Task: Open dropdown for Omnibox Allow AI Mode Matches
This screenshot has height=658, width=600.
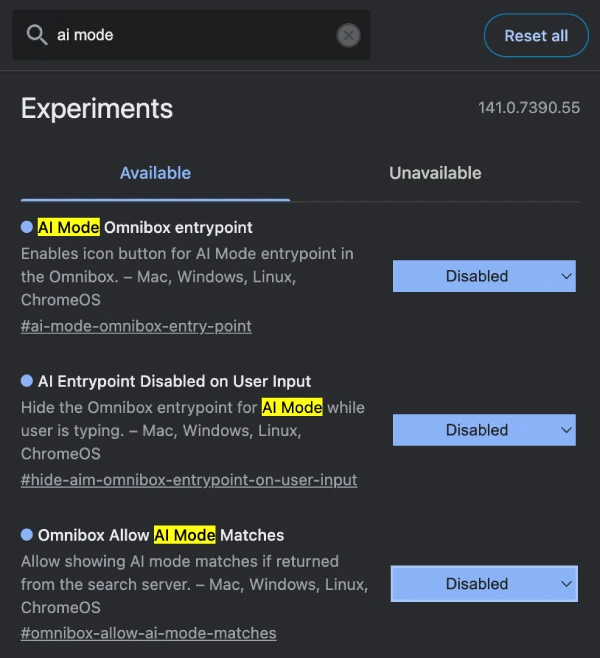Action: pyautogui.click(x=484, y=584)
